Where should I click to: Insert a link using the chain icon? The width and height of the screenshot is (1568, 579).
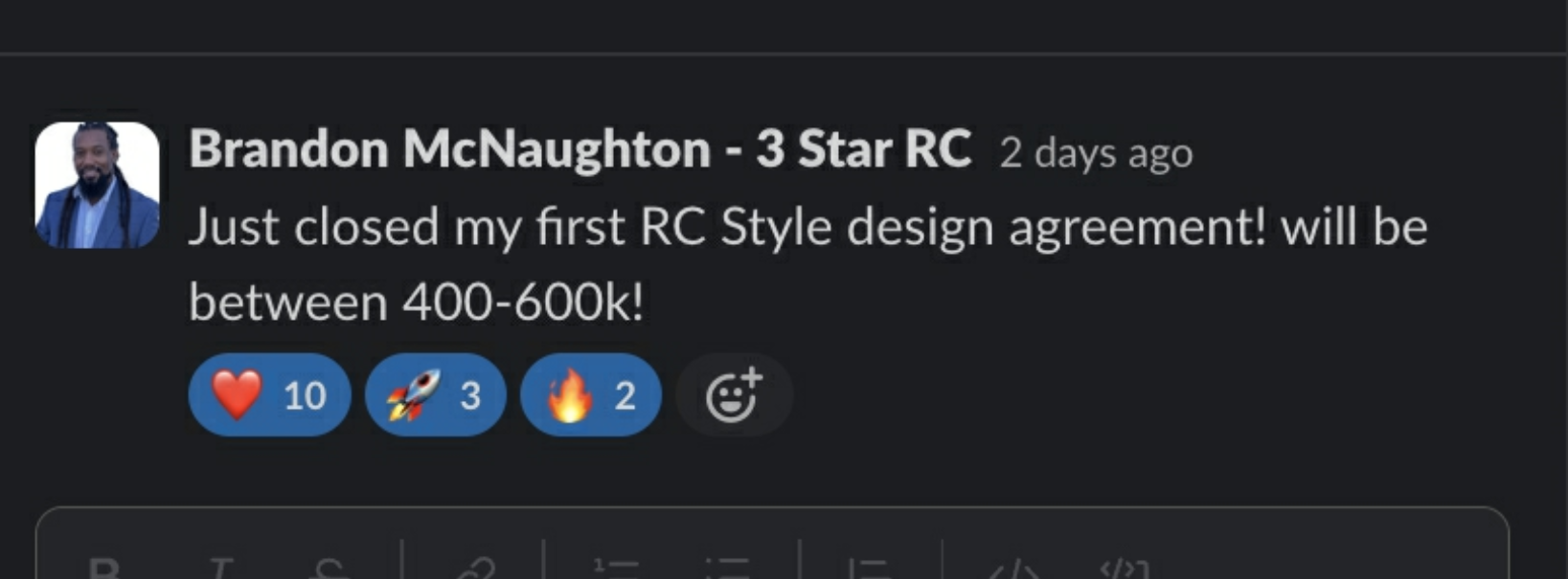point(474,568)
